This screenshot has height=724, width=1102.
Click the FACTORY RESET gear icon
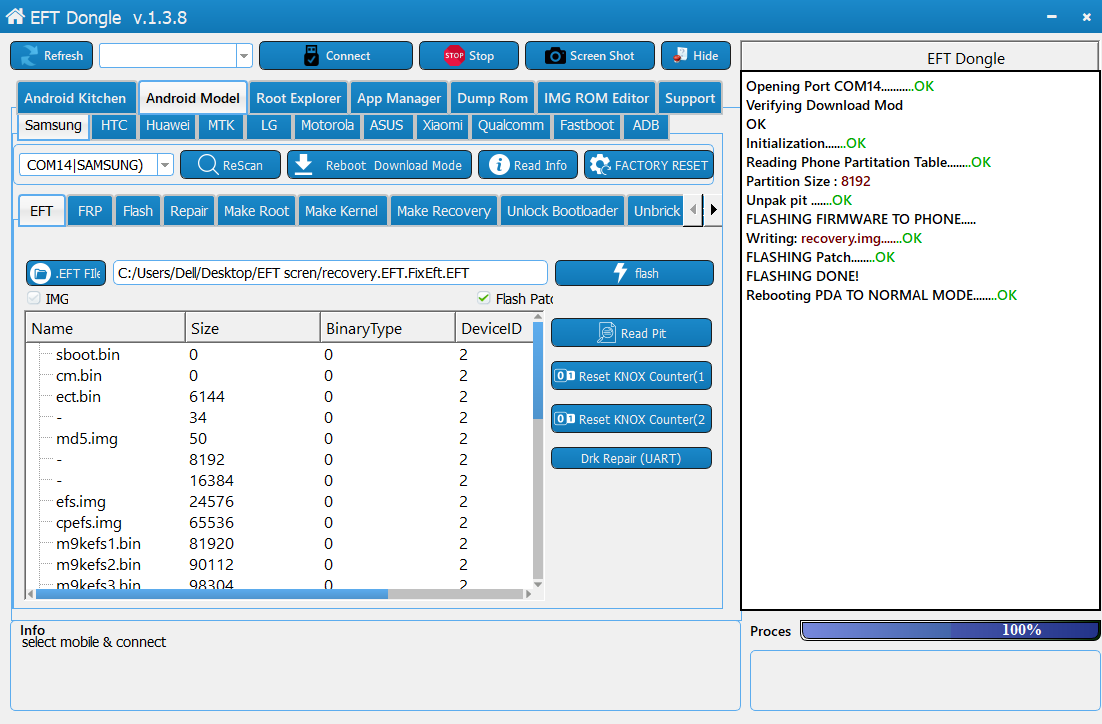pyautogui.click(x=599, y=165)
